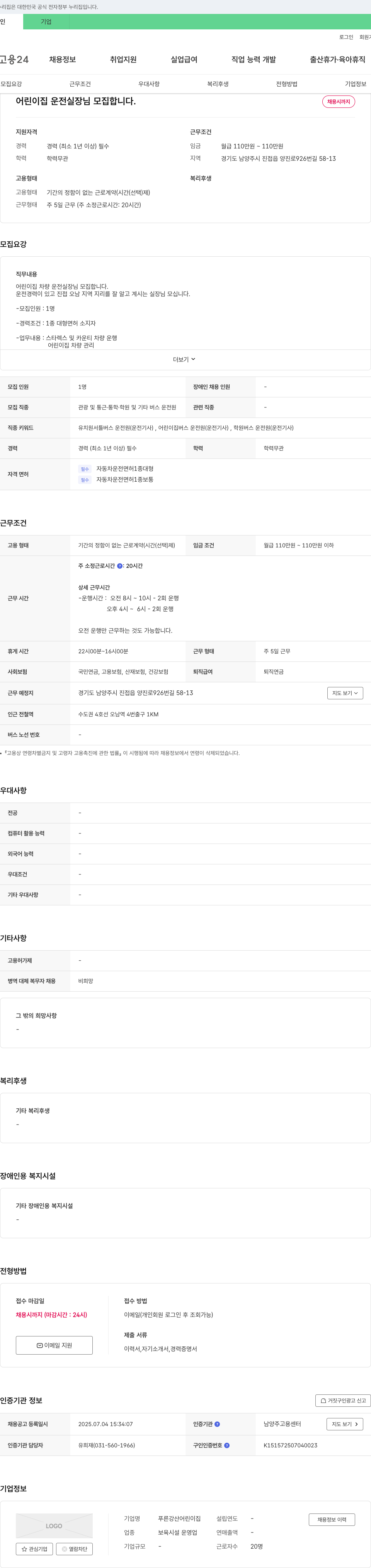Click the 퇴직연금 value
Image resolution: width=371 pixels, height=1568 pixels.
[x=274, y=672]
